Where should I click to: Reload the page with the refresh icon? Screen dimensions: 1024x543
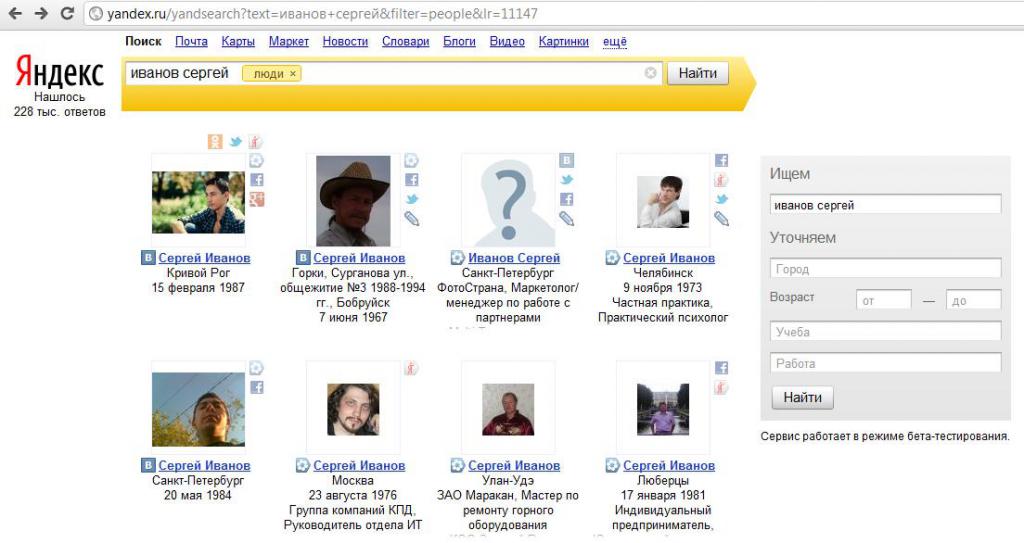(x=67, y=13)
